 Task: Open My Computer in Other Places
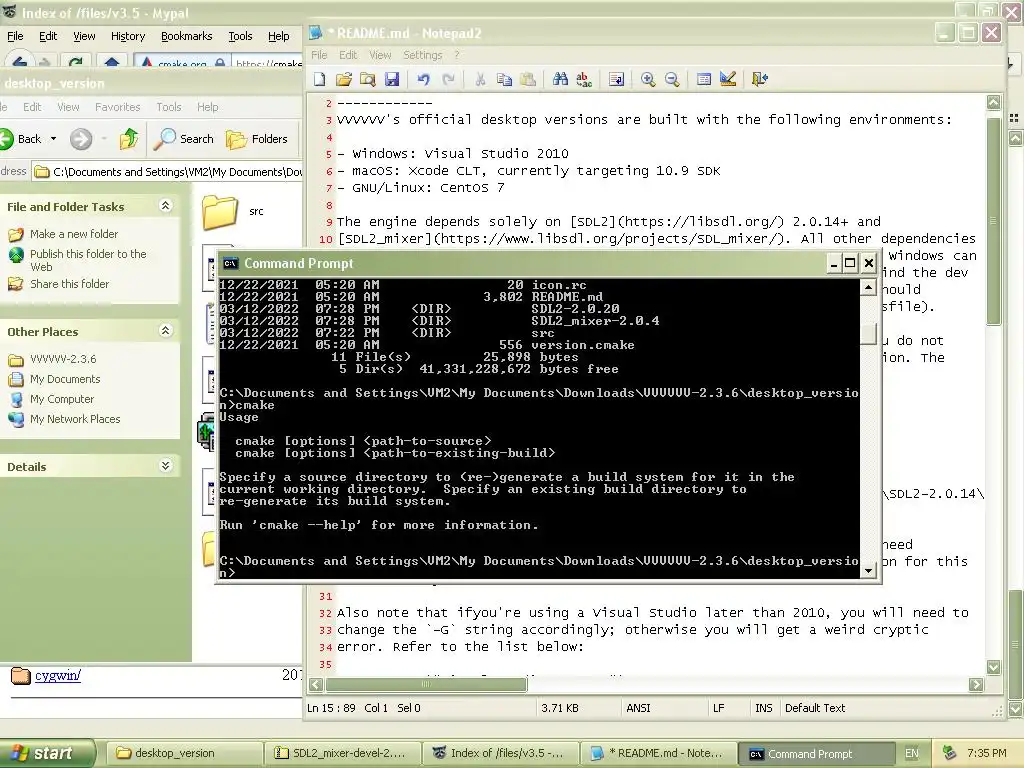click(61, 399)
